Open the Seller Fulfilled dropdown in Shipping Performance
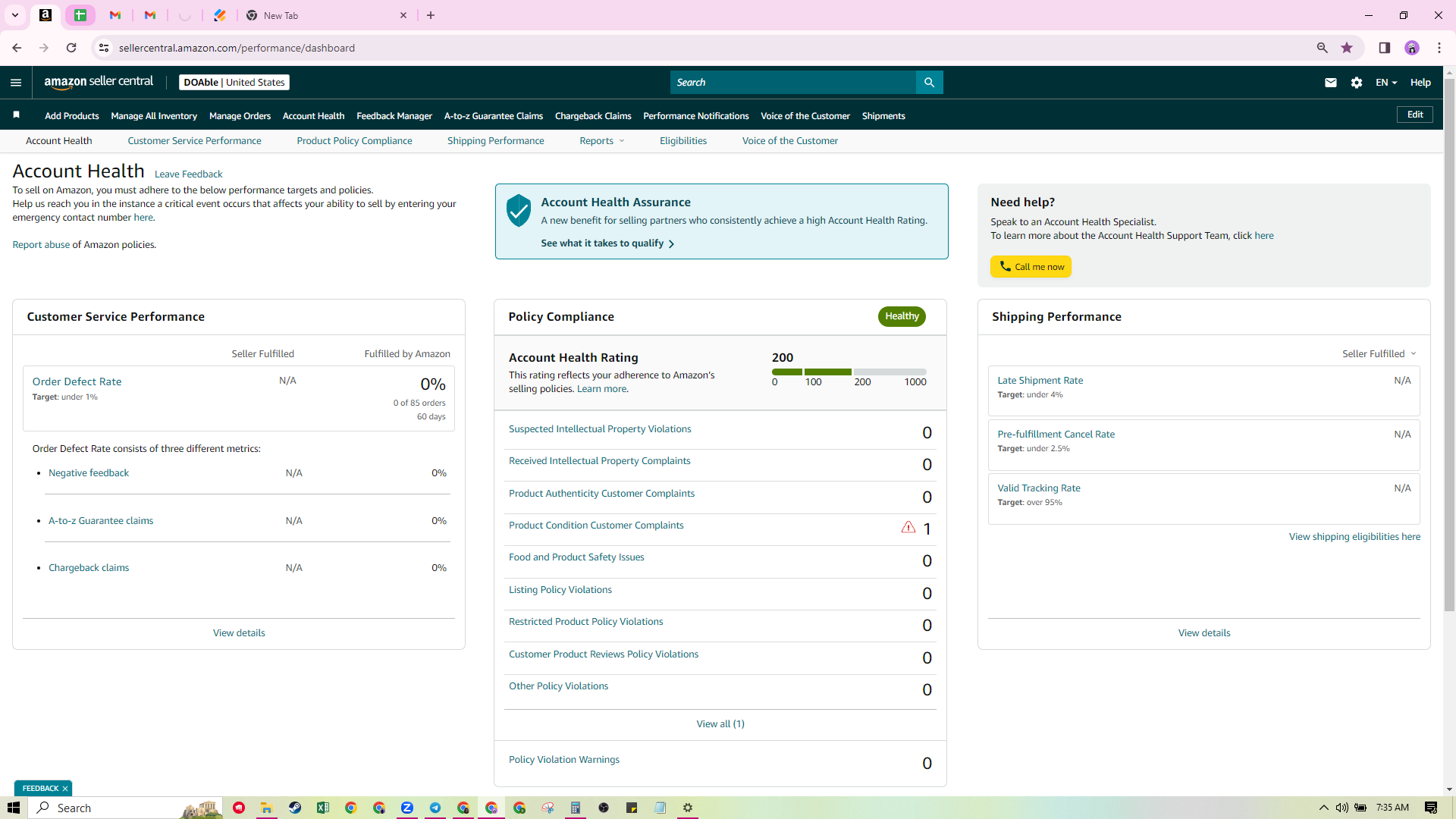This screenshot has height=819, width=1456. pyautogui.click(x=1379, y=354)
